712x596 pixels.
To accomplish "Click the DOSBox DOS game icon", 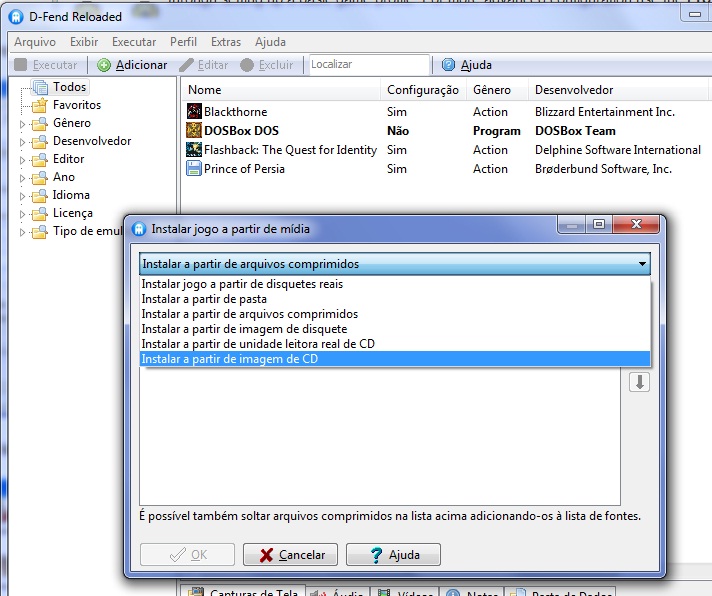I will (194, 130).
